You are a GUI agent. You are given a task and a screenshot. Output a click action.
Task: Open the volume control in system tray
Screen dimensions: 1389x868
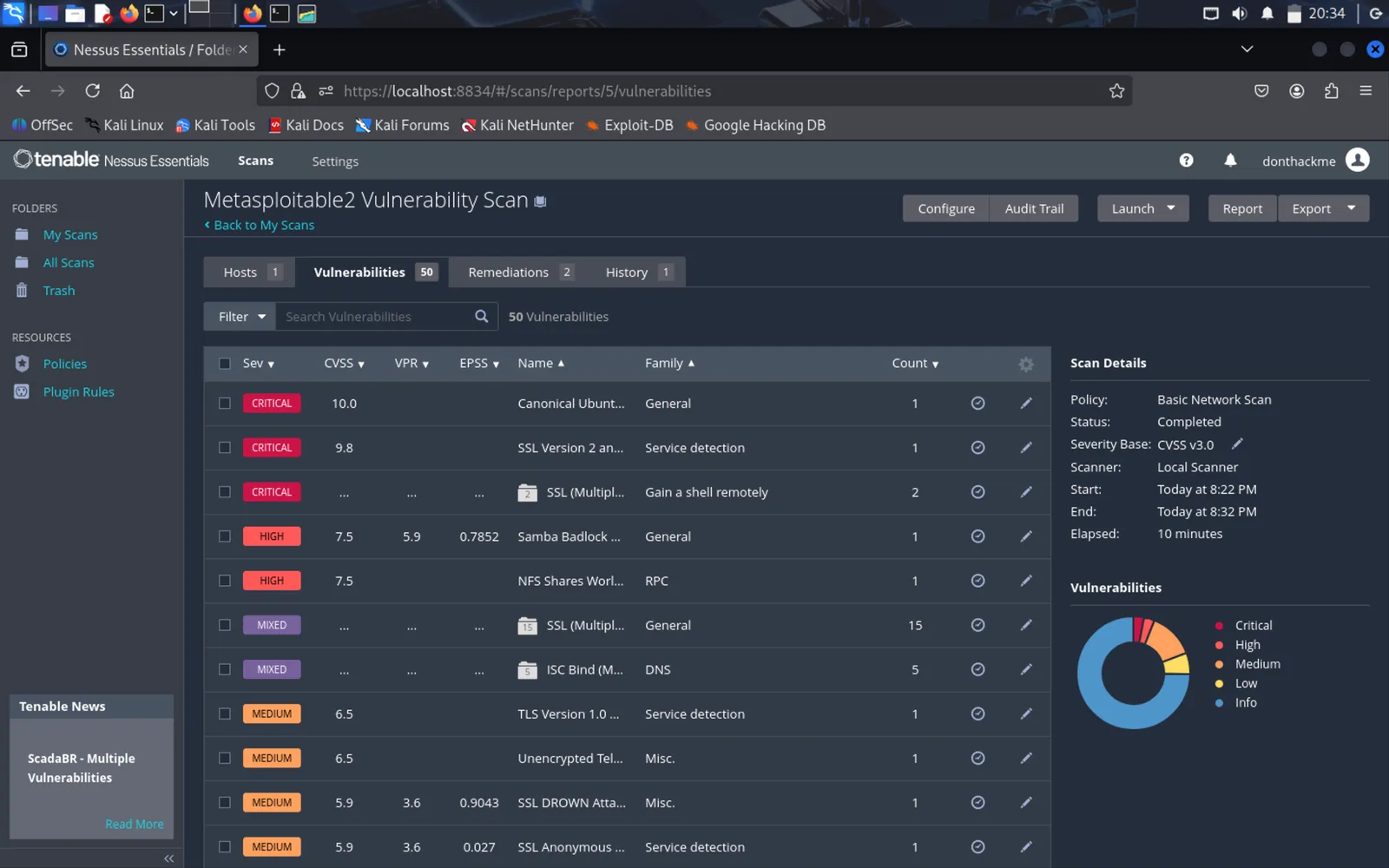coord(1239,14)
